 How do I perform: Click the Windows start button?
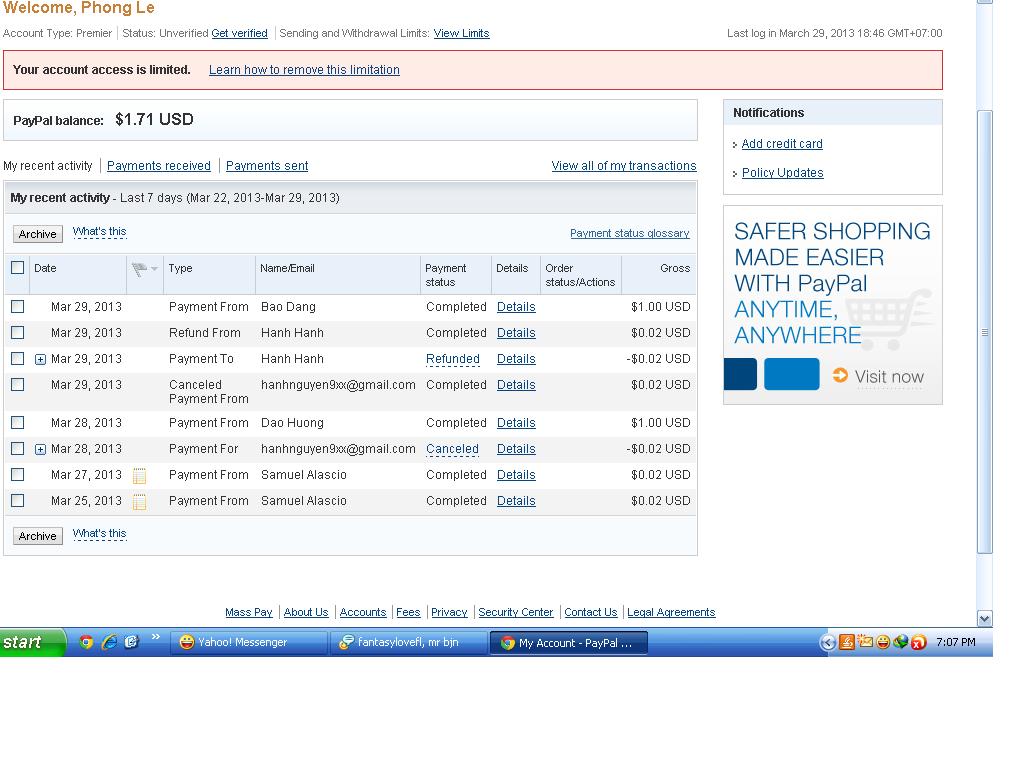(x=33, y=643)
